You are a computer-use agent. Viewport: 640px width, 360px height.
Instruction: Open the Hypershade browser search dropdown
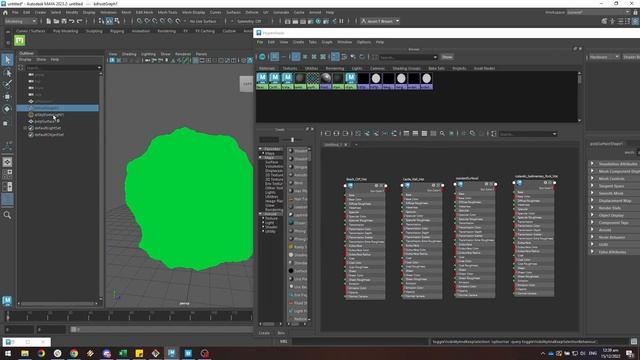point(435,57)
